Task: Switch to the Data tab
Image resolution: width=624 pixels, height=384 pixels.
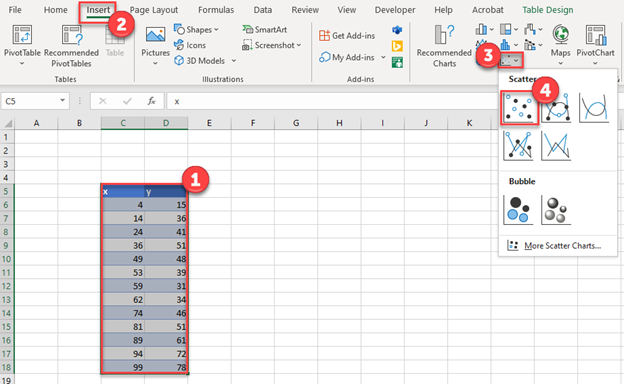Action: (263, 10)
